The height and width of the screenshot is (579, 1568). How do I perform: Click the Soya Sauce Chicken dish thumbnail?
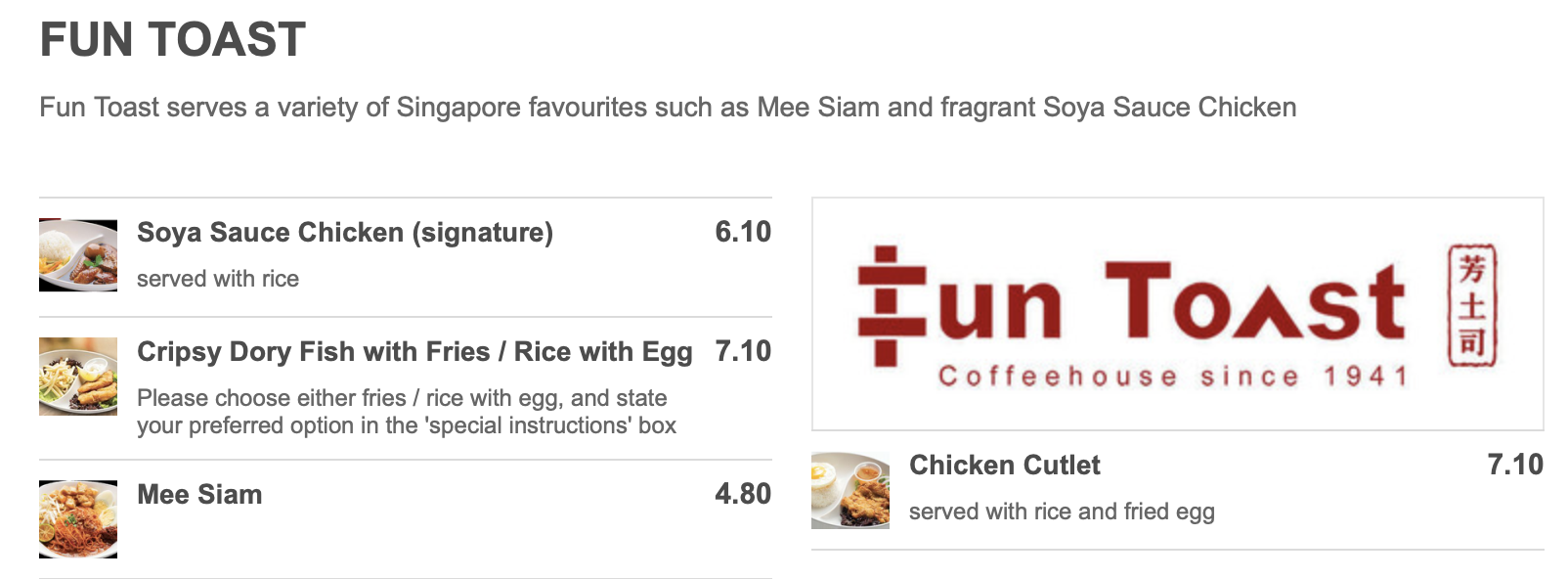pos(78,255)
